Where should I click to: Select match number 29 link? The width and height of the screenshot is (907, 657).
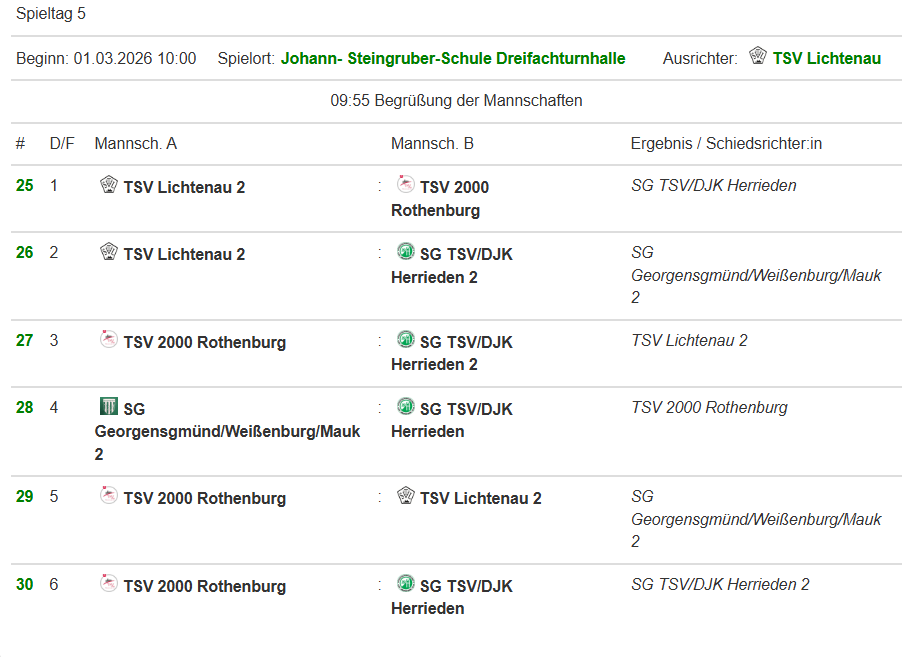pos(25,497)
